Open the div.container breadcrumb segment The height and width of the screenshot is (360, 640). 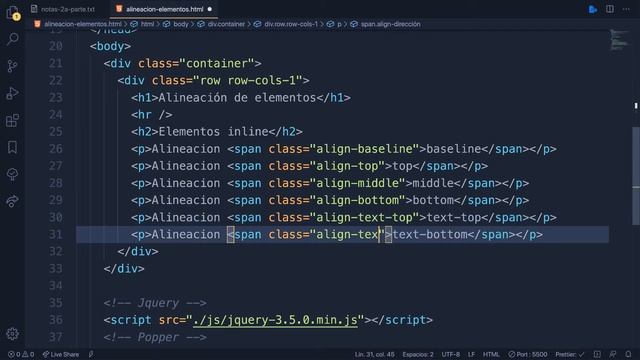pos(226,24)
